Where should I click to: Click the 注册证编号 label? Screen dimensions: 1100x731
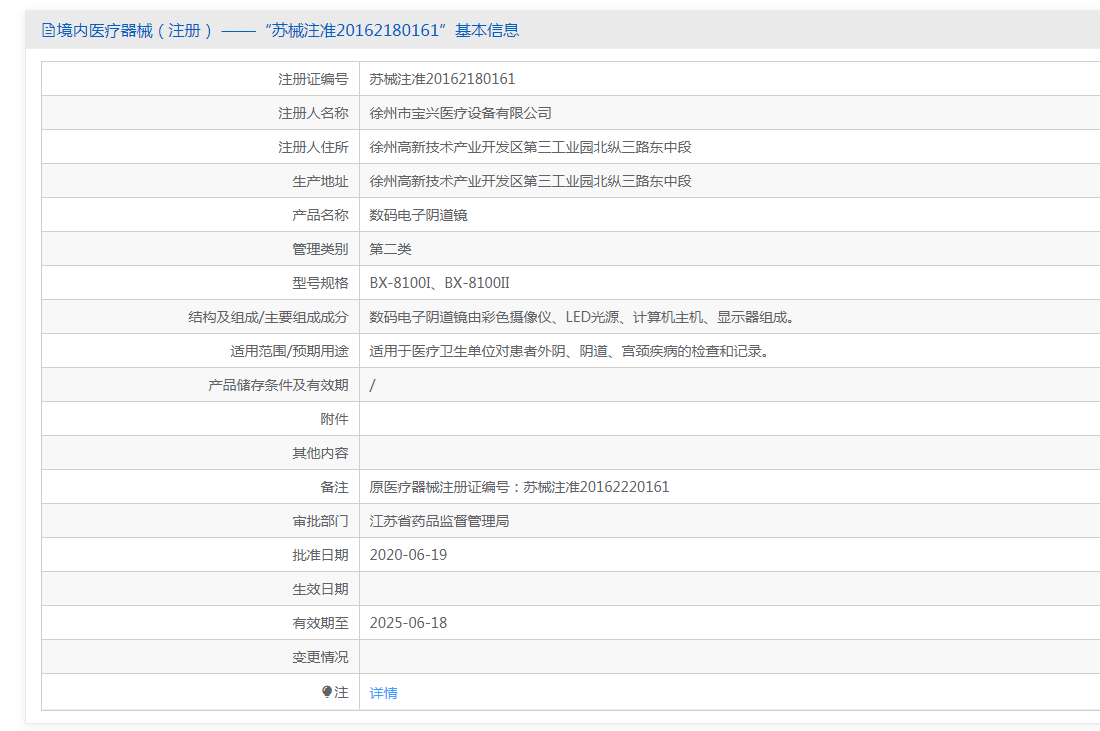click(313, 79)
